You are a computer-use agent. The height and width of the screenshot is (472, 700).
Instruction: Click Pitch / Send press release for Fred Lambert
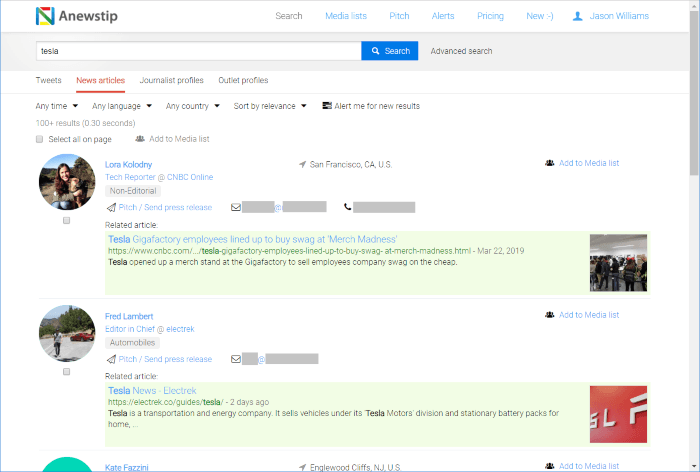point(165,359)
